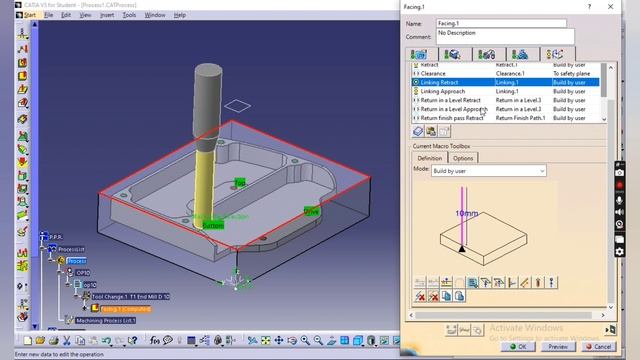Select Machining Process List.1 tree node
The width and height of the screenshot is (640, 360).
106,321
